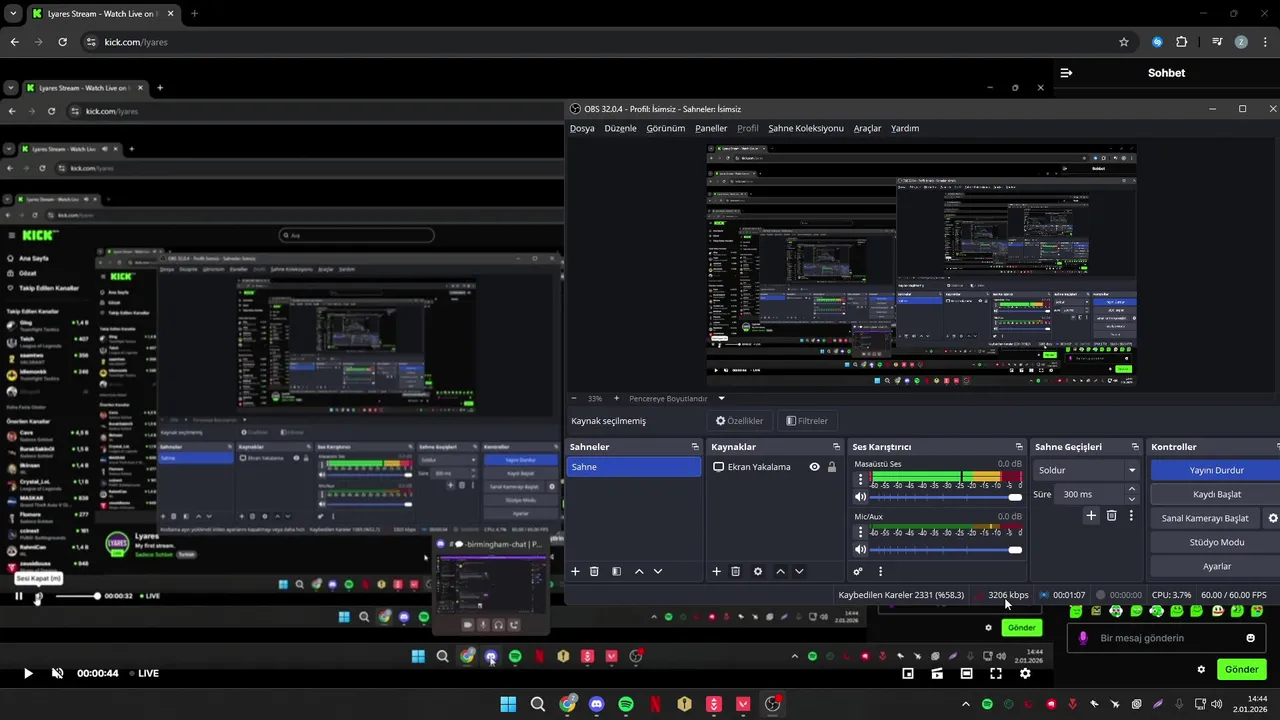1280x720 pixels.
Task: Open Masaüstü Ses three-dot options
Action: coord(860,480)
